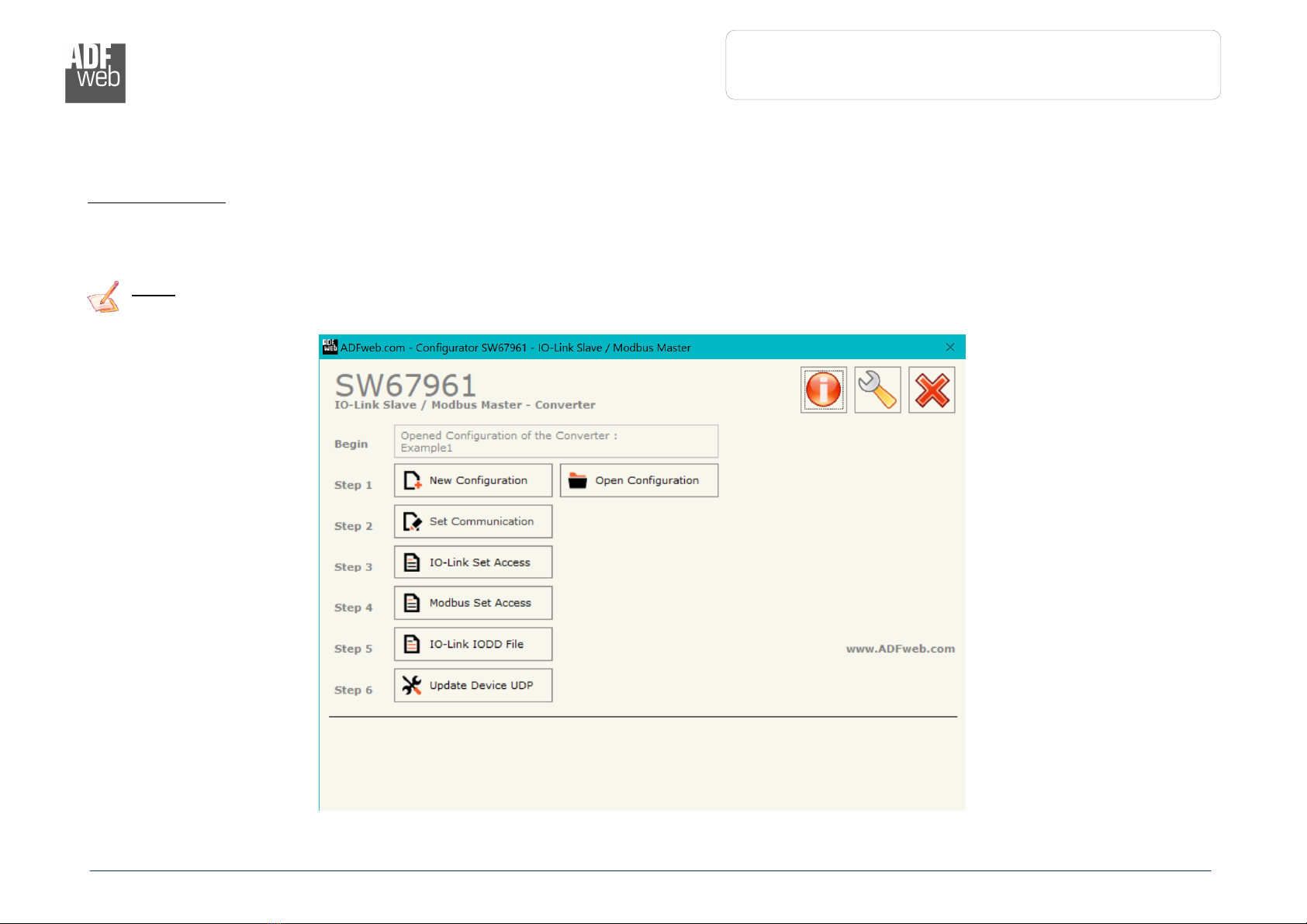The image size is (1307, 924).
Task: Click the ADFweb title bar app icon
Action: tap(330, 347)
